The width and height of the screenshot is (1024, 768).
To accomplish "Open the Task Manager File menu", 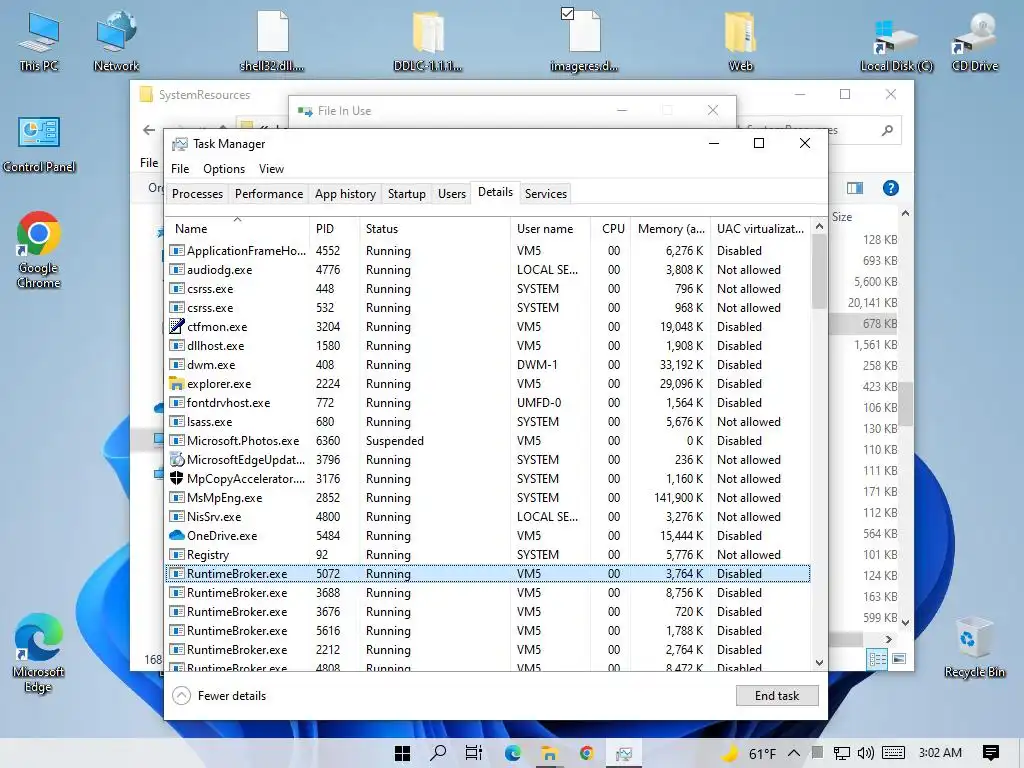I will pos(180,168).
